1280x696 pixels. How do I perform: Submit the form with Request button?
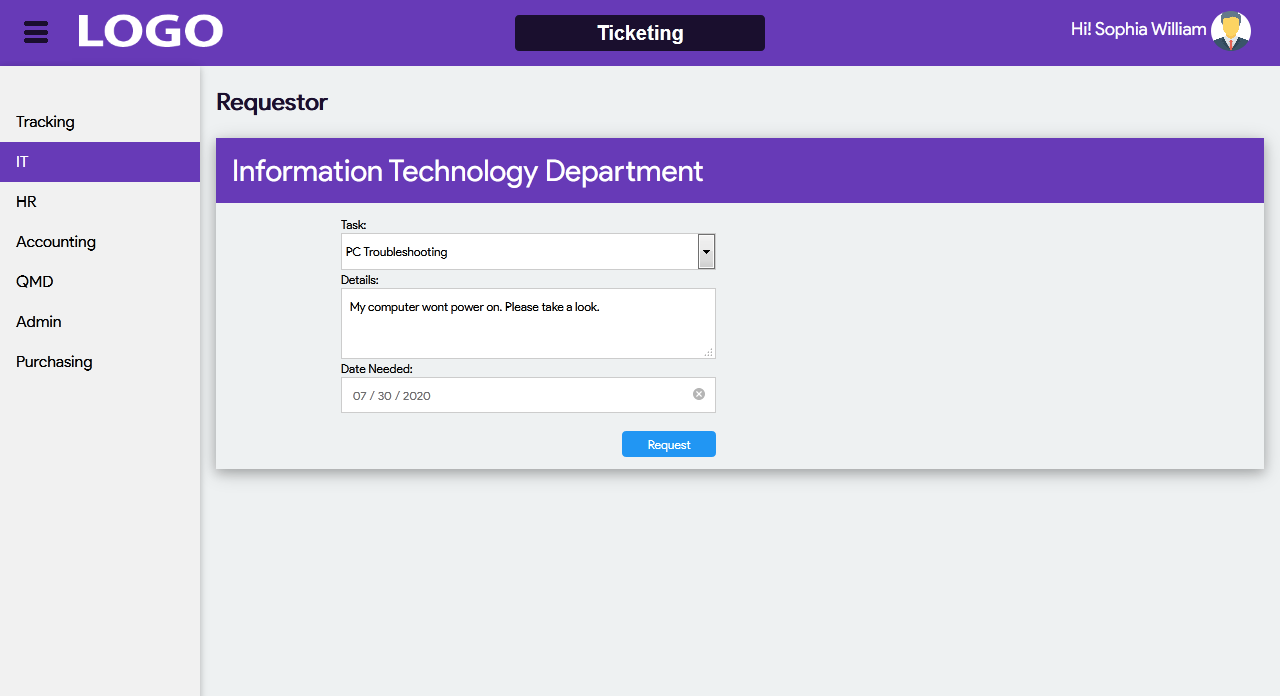[x=668, y=444]
